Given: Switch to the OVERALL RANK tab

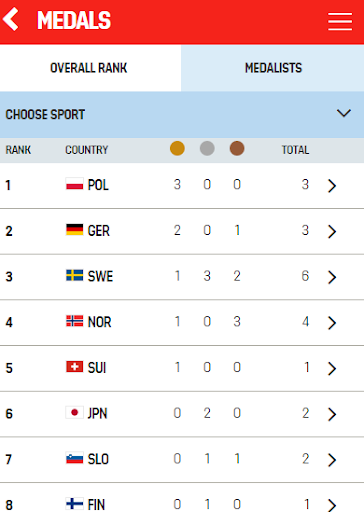Looking at the screenshot, I should tap(90, 68).
